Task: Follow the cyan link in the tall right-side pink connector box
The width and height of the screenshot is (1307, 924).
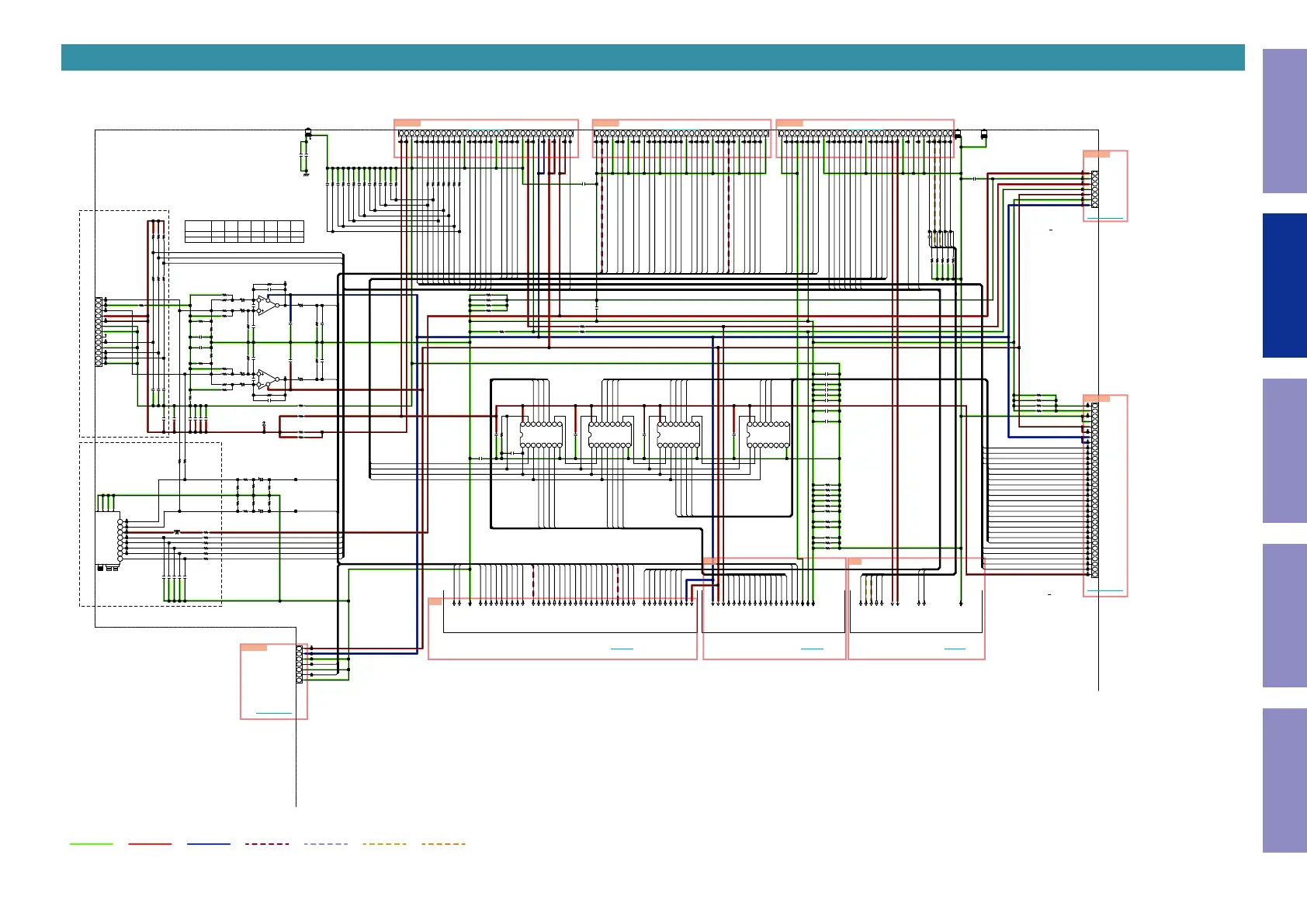Action: [x=1104, y=591]
